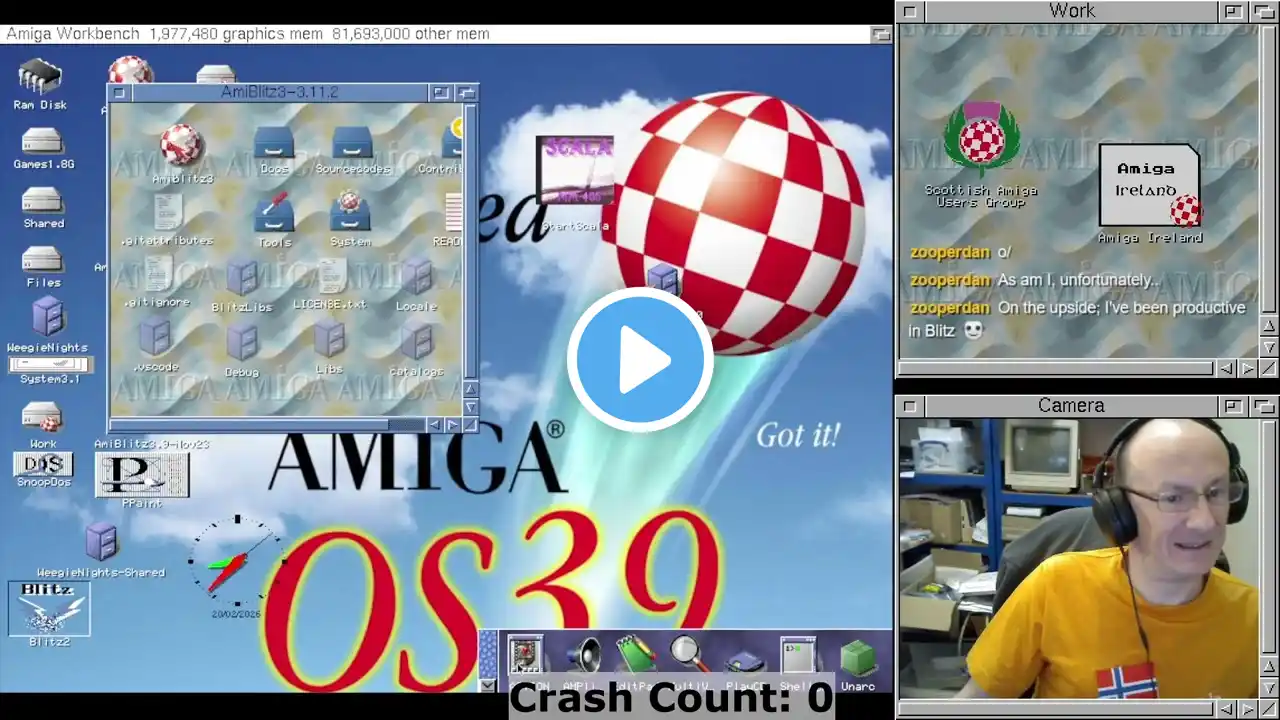Play the video with the center play button
The width and height of the screenshot is (1280, 720).
point(640,360)
